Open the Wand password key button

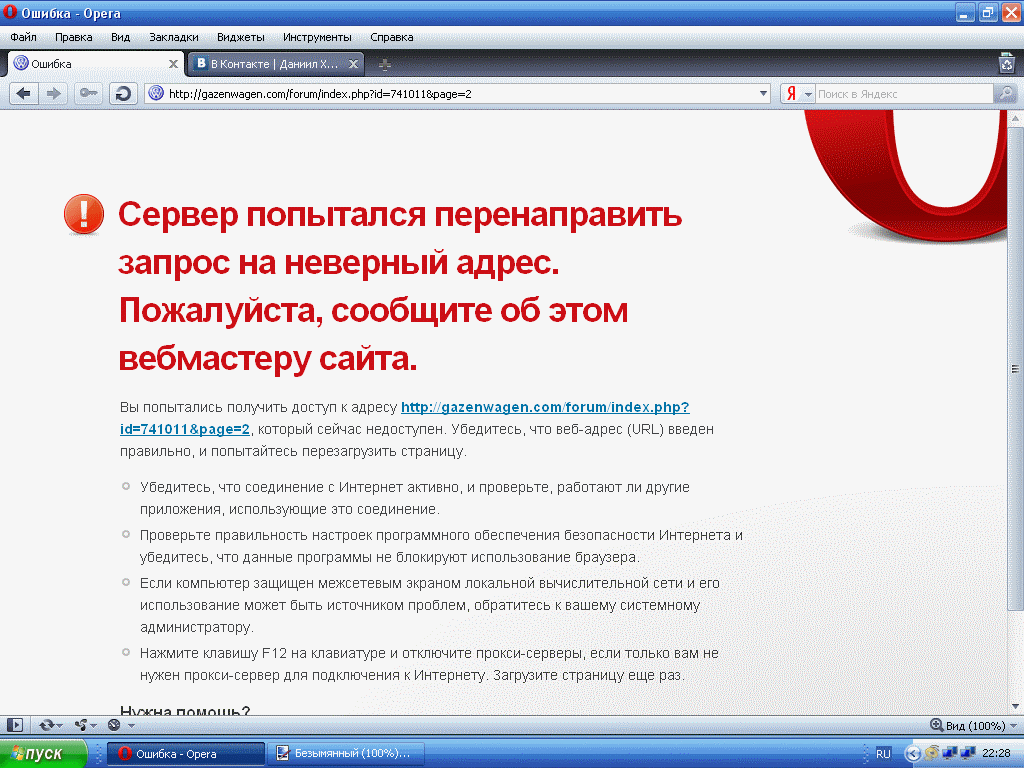coord(88,94)
